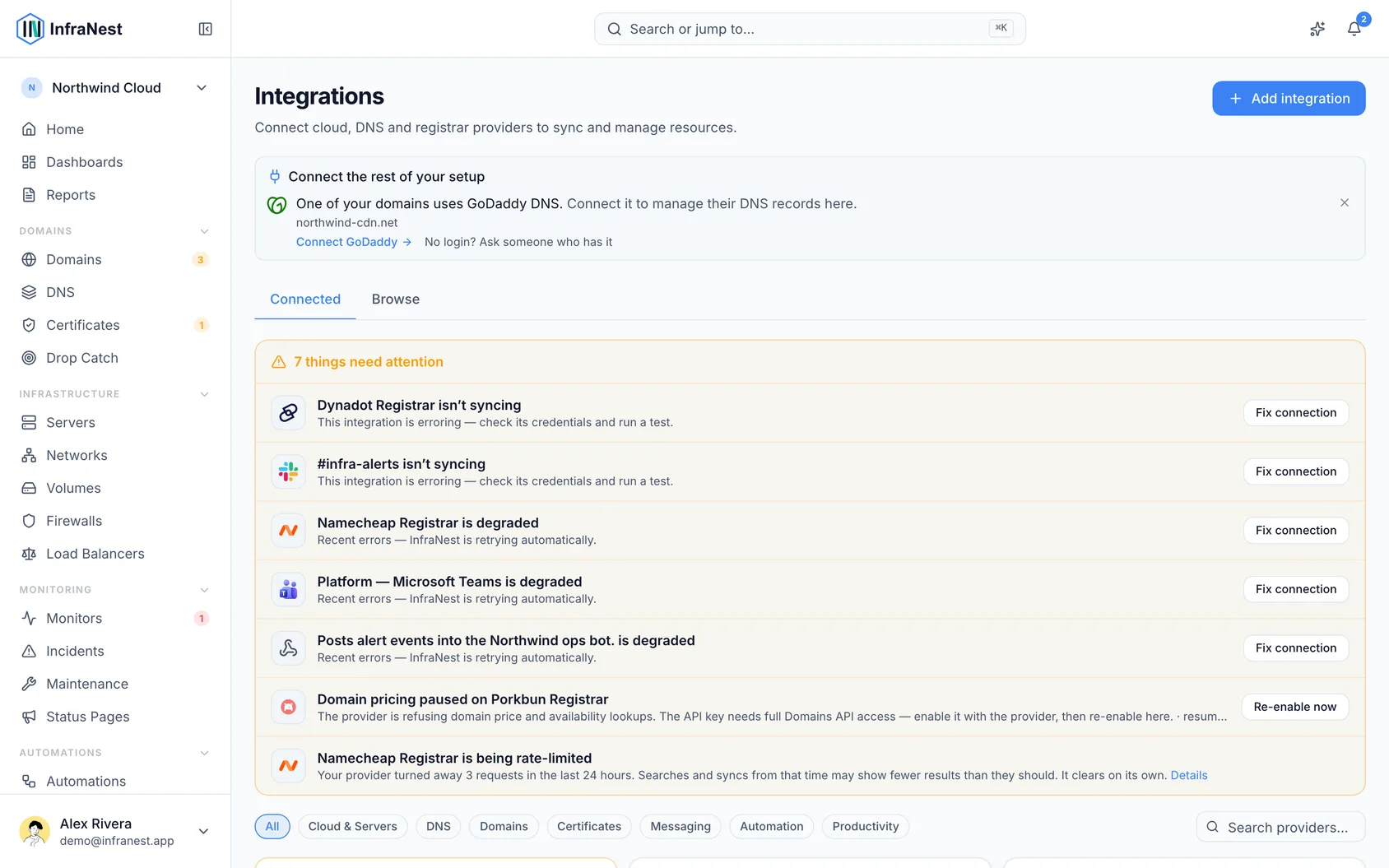Fix connection for Platform — Microsoft Teams
1389x868 pixels.
click(x=1296, y=589)
